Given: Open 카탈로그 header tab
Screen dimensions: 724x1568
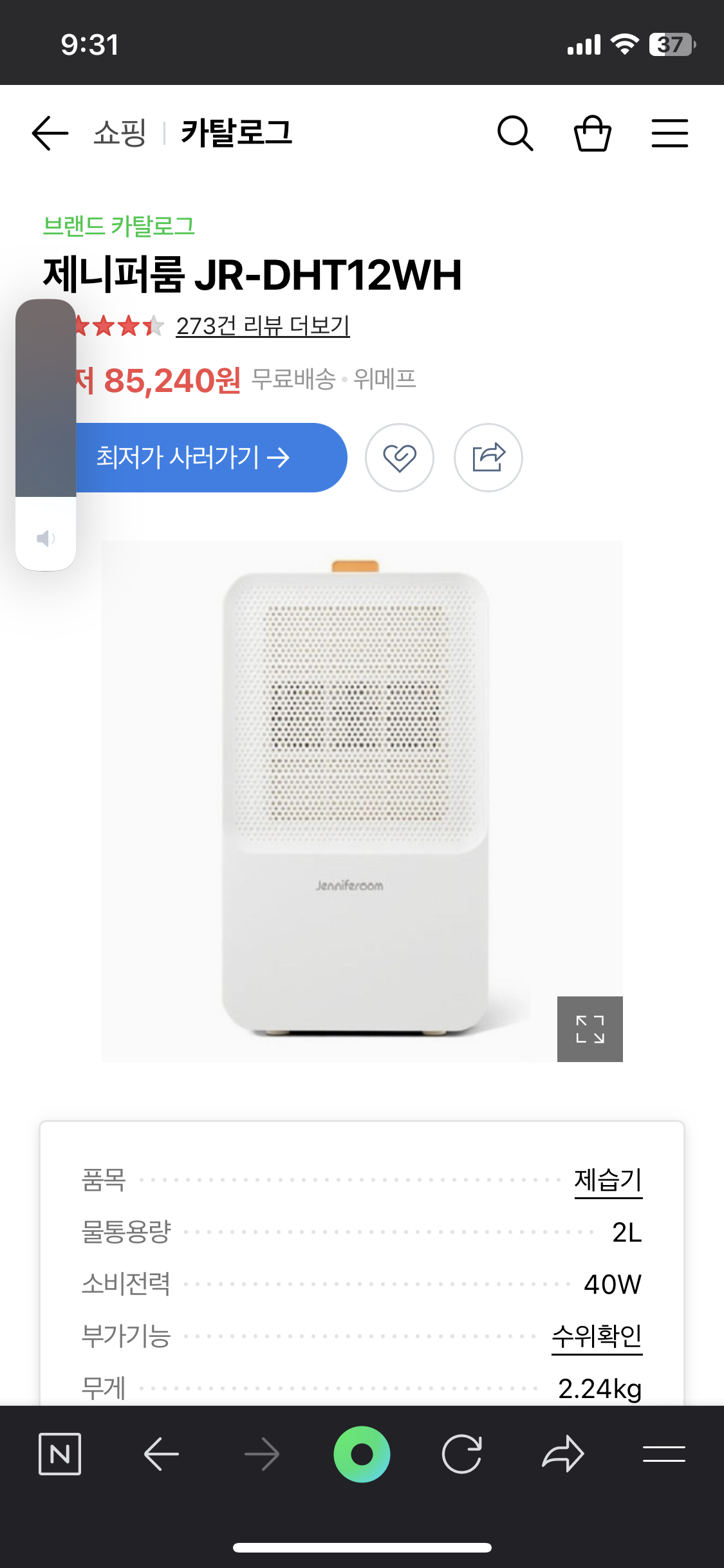Looking at the screenshot, I should pos(236,133).
